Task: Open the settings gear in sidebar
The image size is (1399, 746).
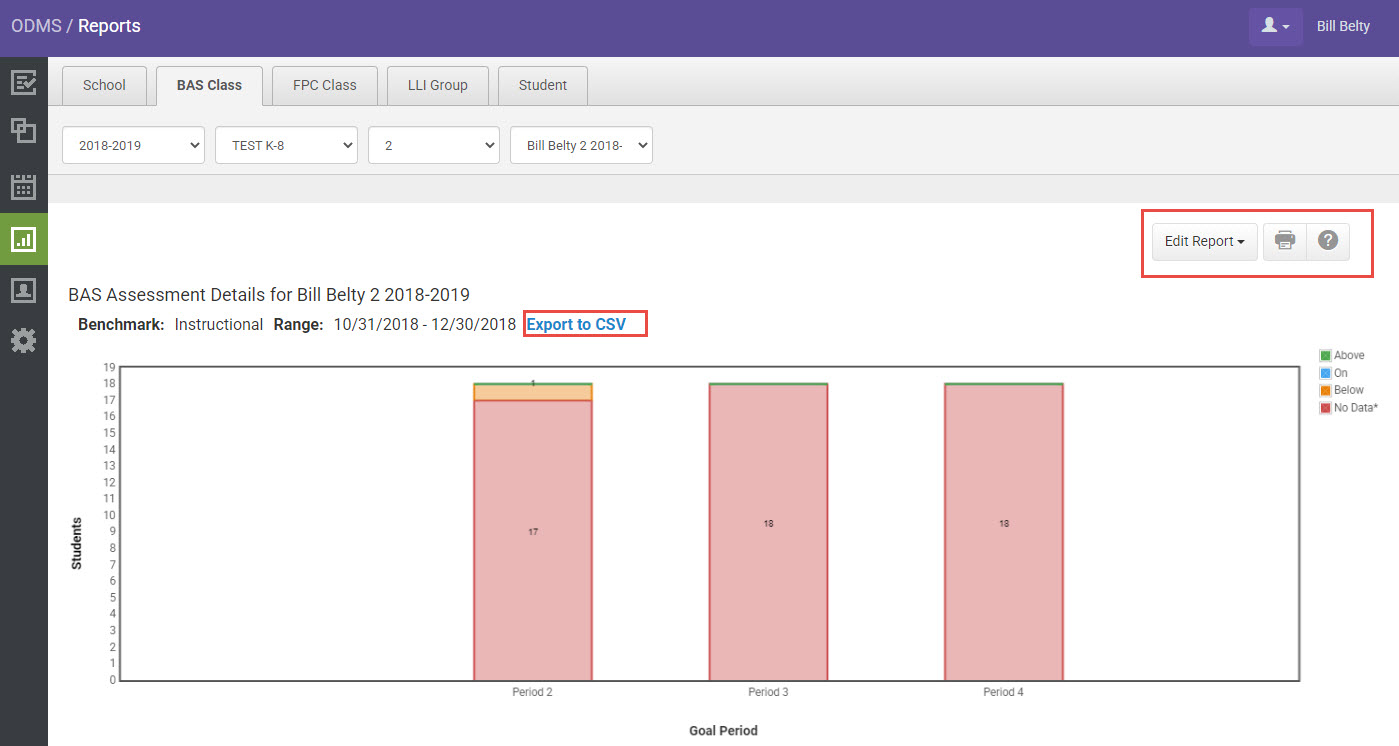Action: pos(23,341)
